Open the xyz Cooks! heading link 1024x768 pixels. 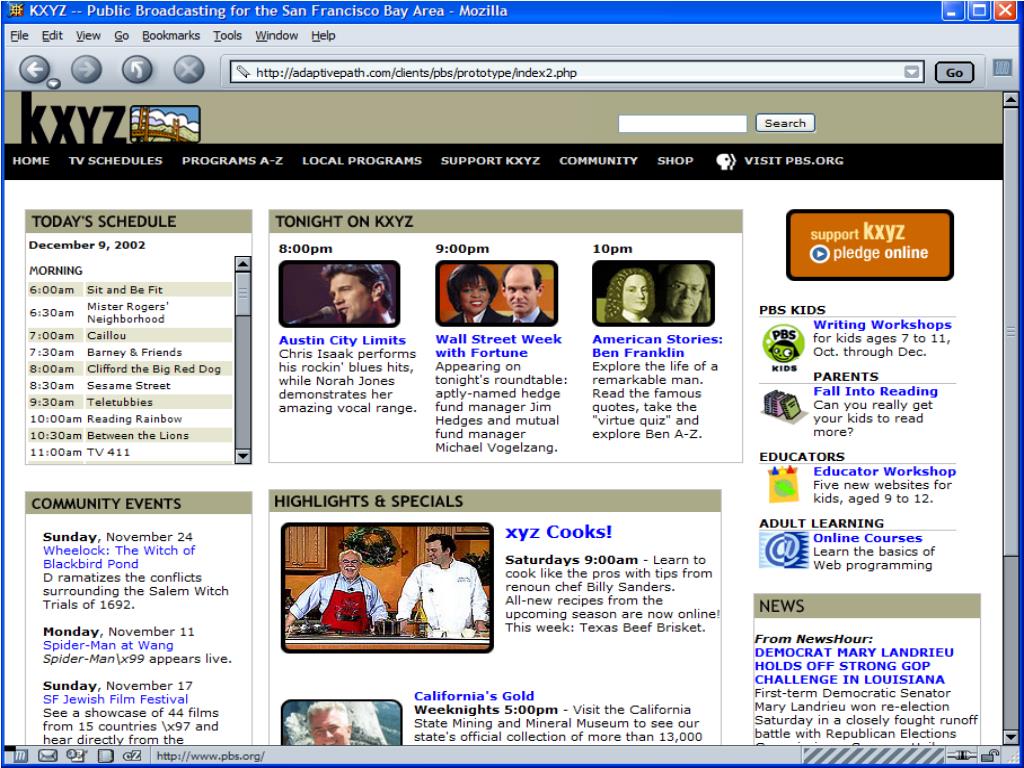[x=558, y=532]
